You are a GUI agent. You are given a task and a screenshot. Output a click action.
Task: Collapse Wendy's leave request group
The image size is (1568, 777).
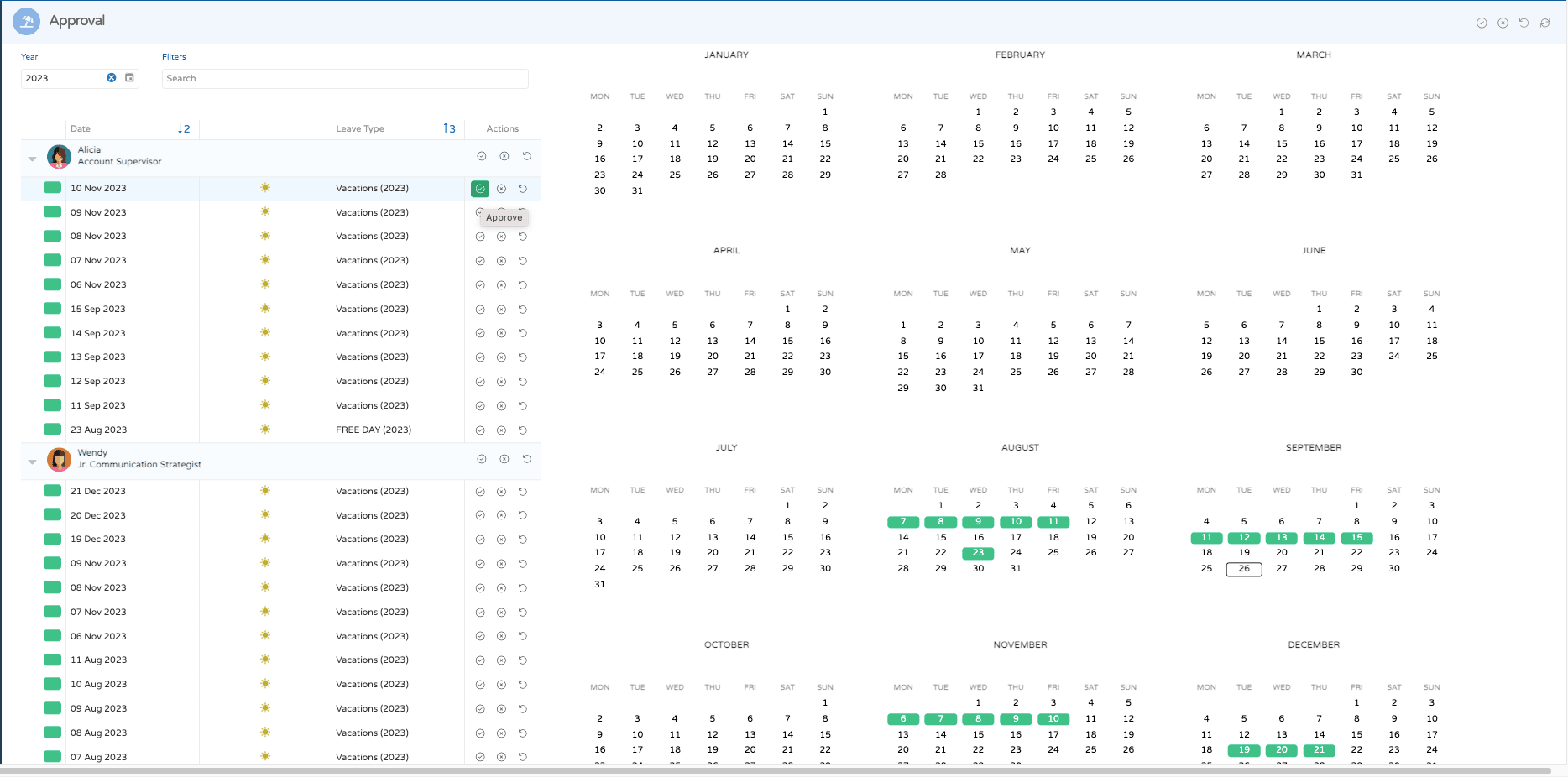[x=32, y=461]
